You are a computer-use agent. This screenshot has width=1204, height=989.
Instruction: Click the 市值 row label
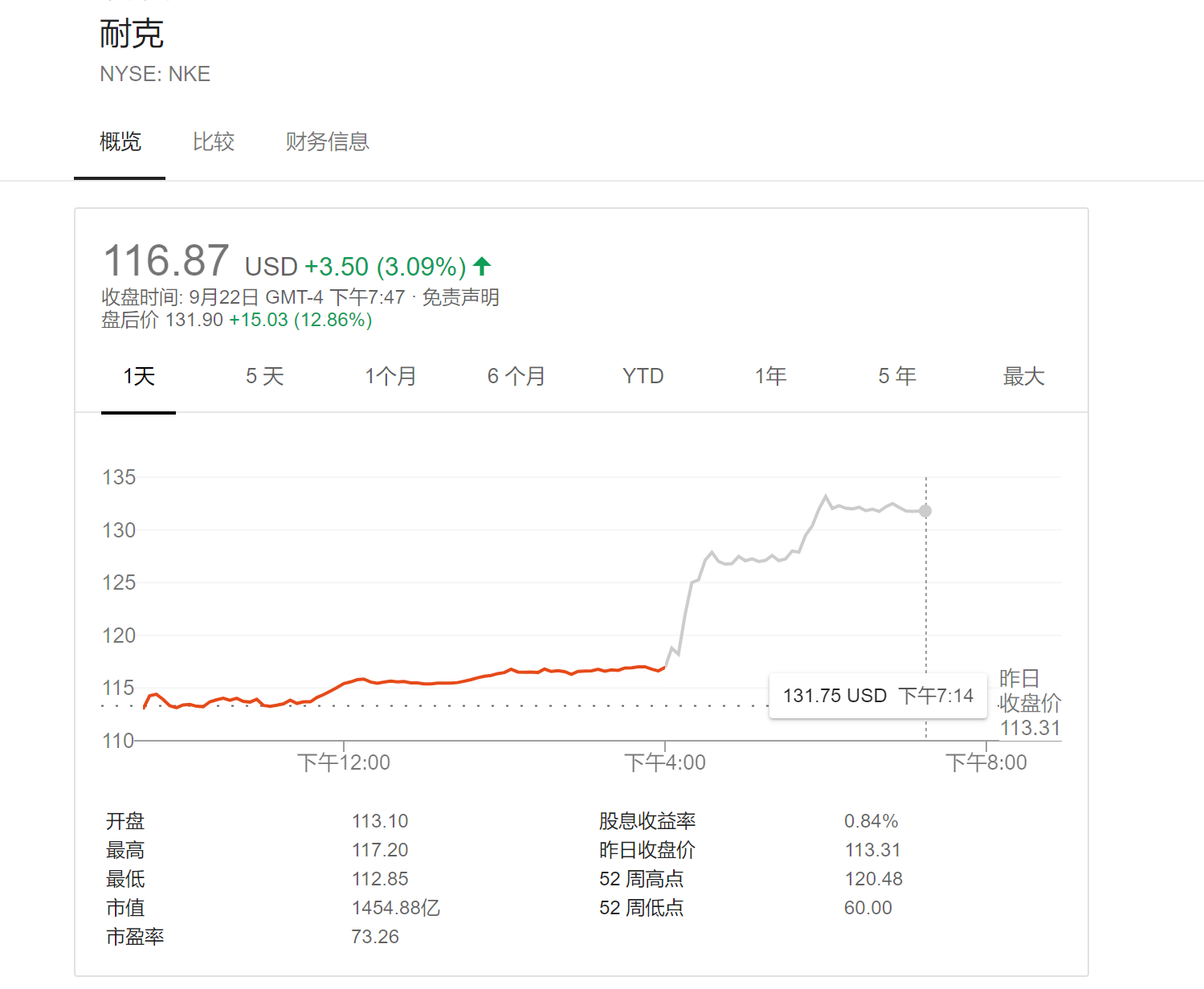pos(125,908)
